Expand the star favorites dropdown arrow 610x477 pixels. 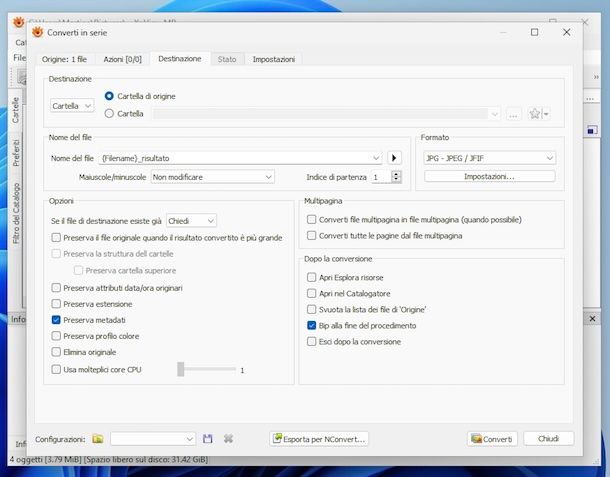point(546,114)
